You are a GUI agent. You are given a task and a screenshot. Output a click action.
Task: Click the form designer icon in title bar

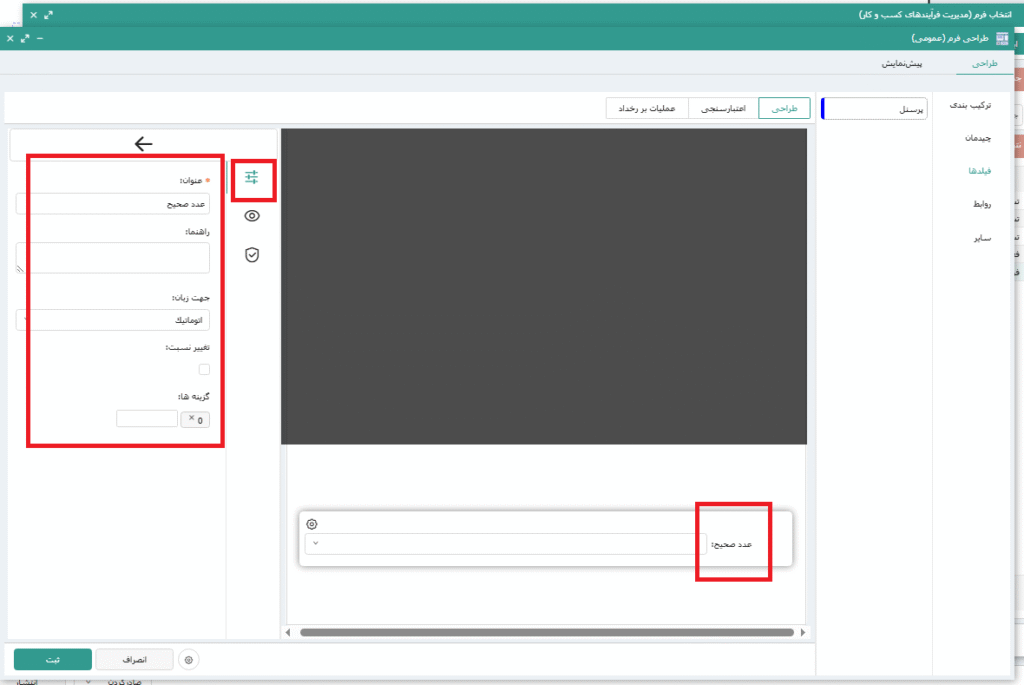1002,38
